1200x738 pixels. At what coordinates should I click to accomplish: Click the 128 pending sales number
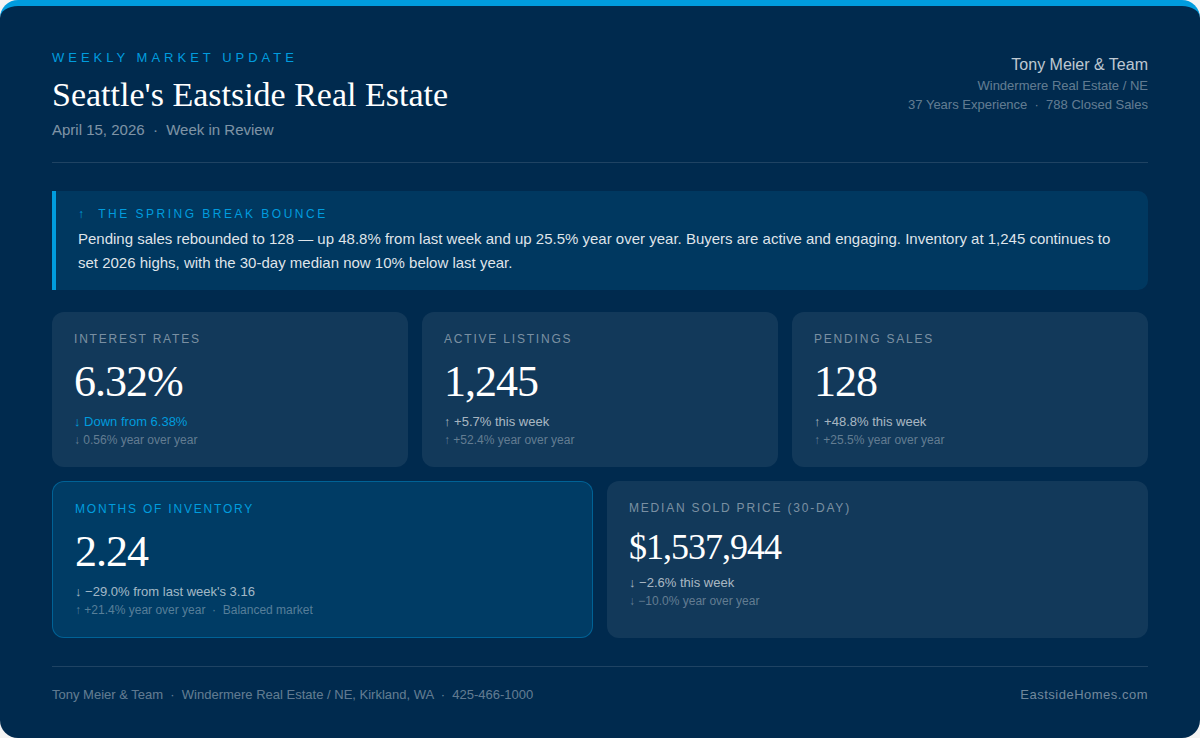[x=846, y=382]
